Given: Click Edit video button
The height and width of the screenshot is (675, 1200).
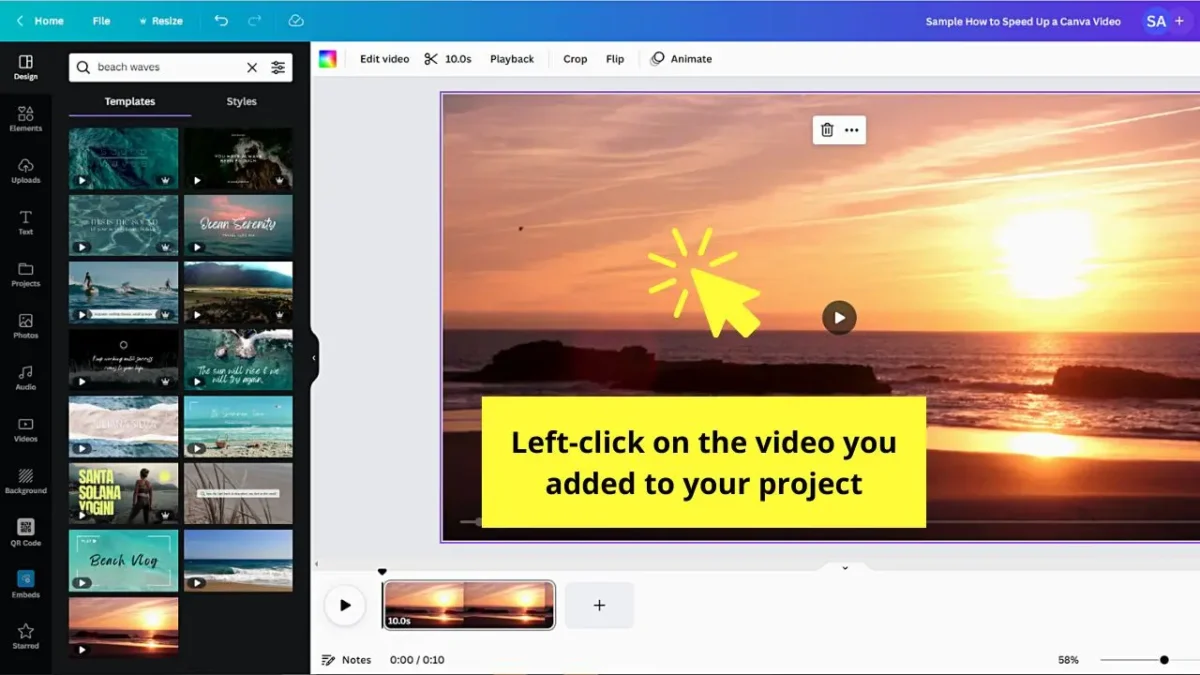Looking at the screenshot, I should (x=385, y=59).
